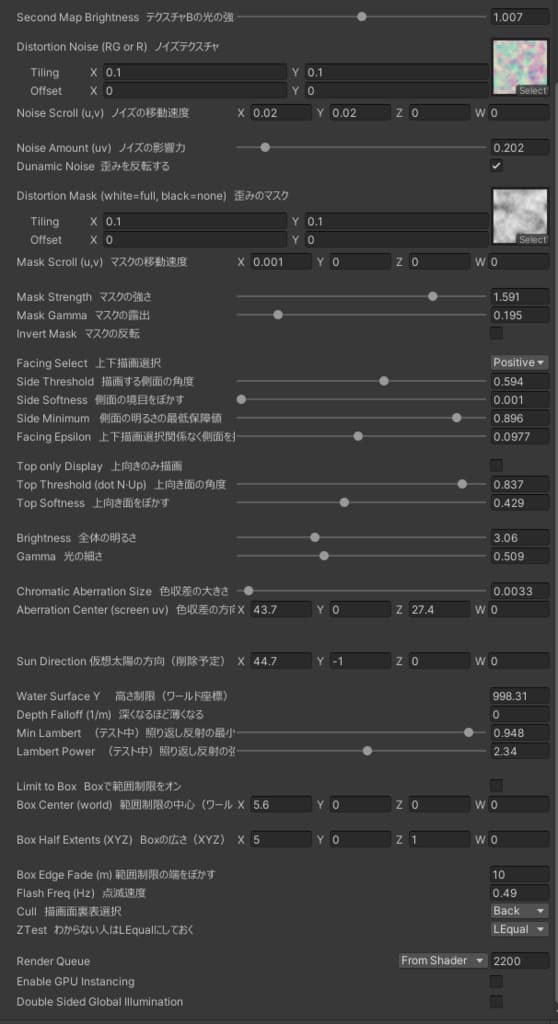Click the Lambert Power slider handle
Screen dimensions: 558x1024
(367, 751)
